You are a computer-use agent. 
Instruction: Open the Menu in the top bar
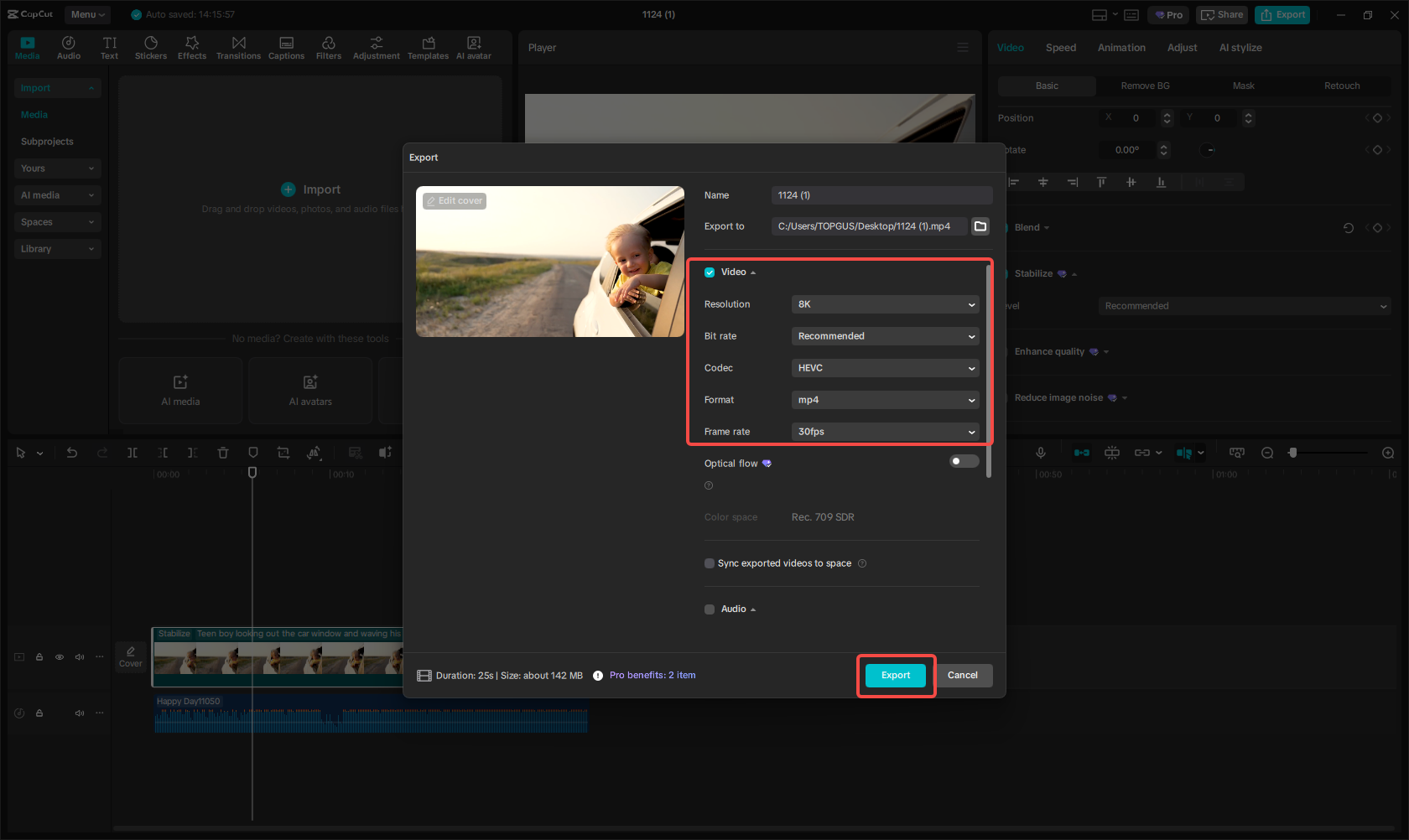tap(87, 14)
